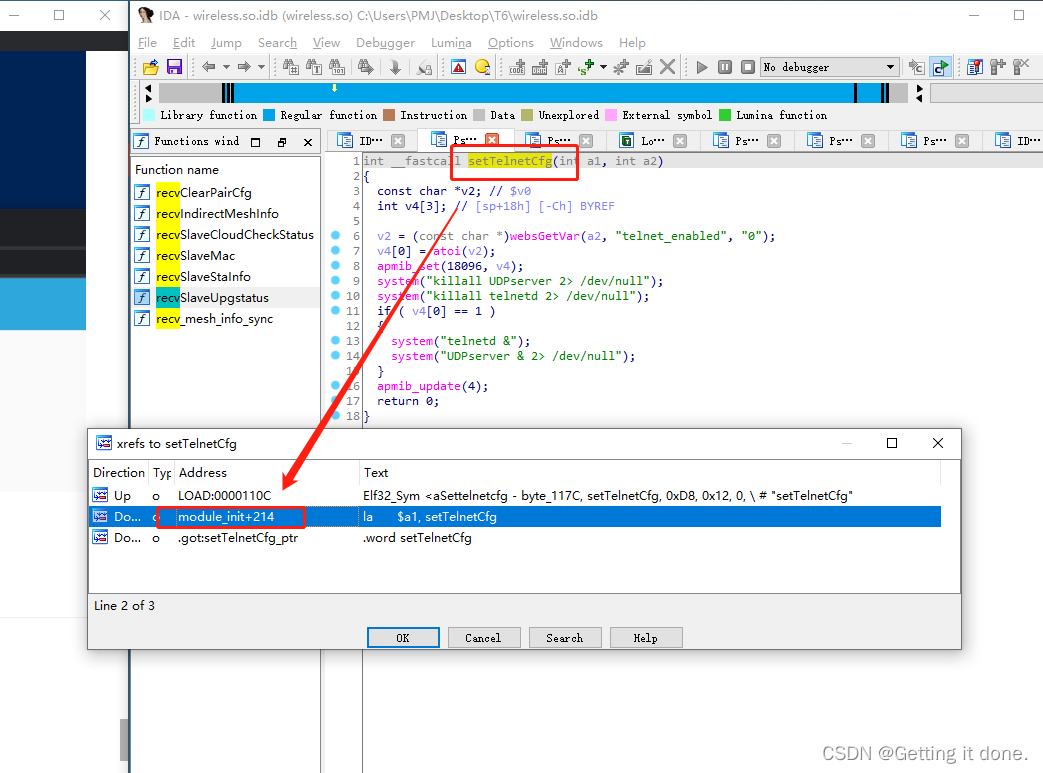Viewport: 1043px width, 773px height.
Task: Expand the jump back history dropdown arrow
Action: [226, 67]
